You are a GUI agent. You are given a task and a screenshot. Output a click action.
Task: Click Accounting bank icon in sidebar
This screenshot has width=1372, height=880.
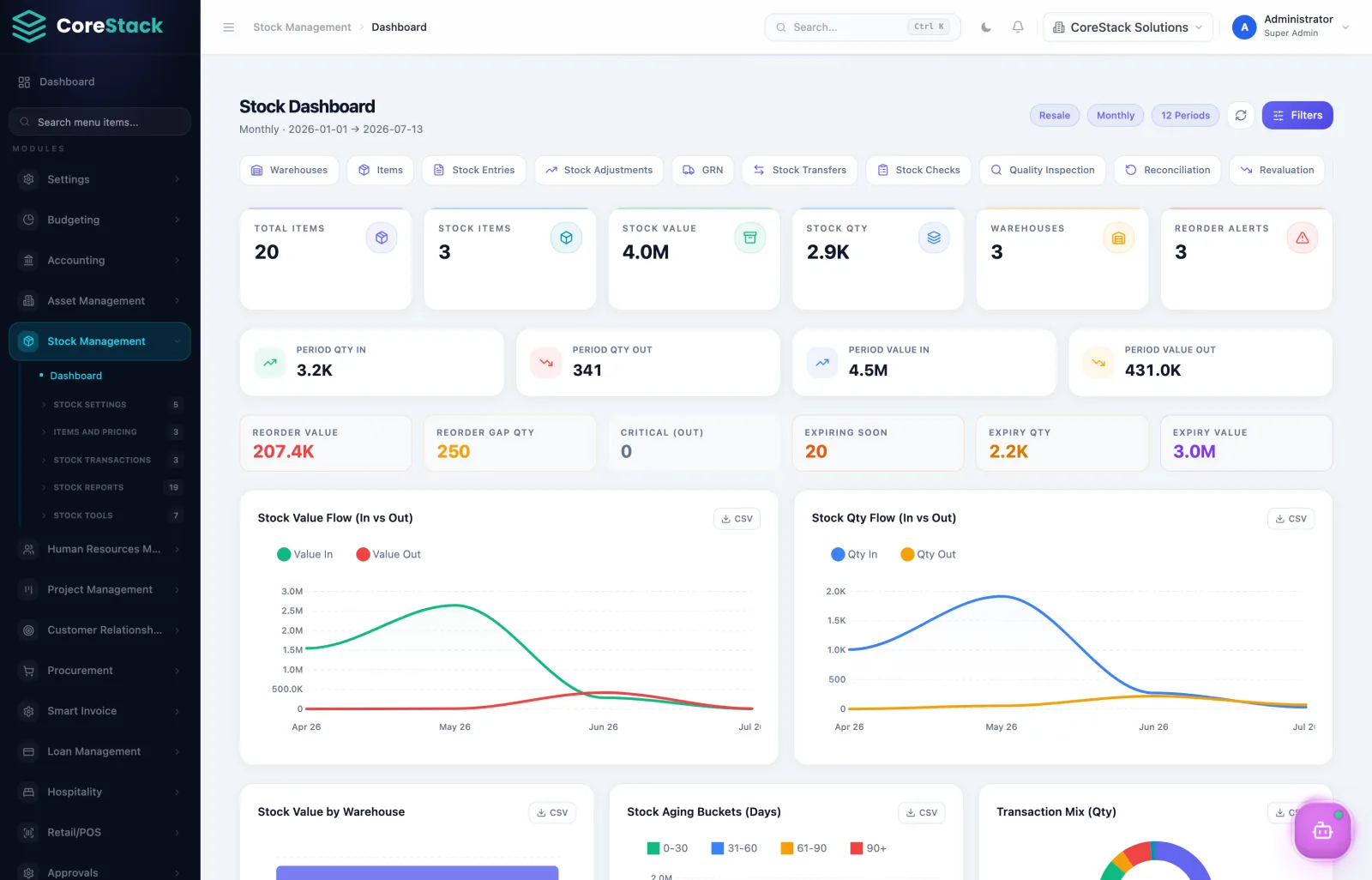coord(28,260)
